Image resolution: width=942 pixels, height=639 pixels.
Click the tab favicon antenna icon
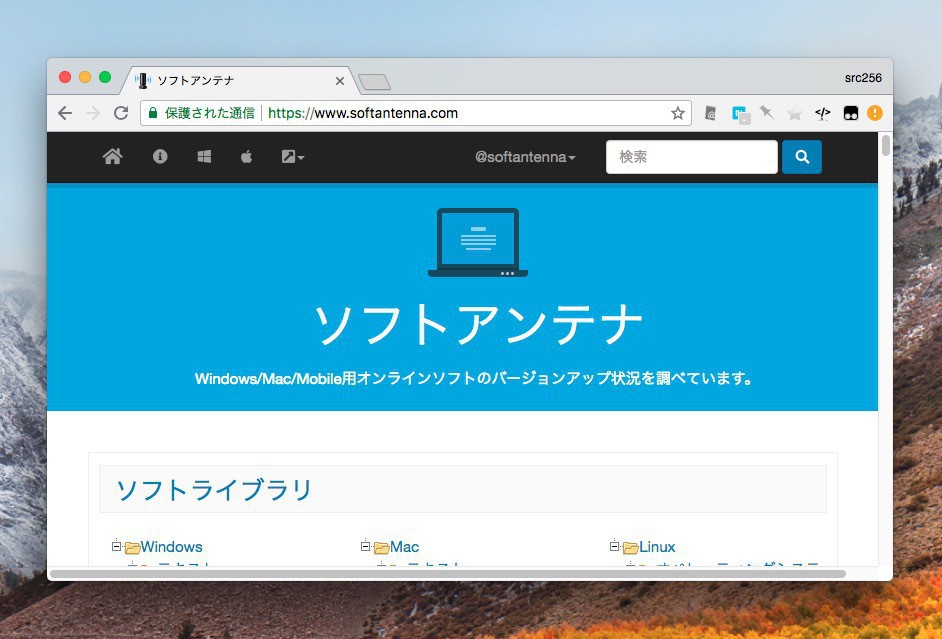click(142, 80)
